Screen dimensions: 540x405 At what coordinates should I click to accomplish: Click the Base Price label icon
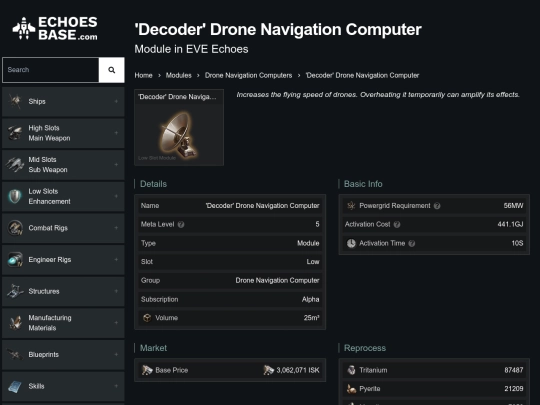(147, 370)
